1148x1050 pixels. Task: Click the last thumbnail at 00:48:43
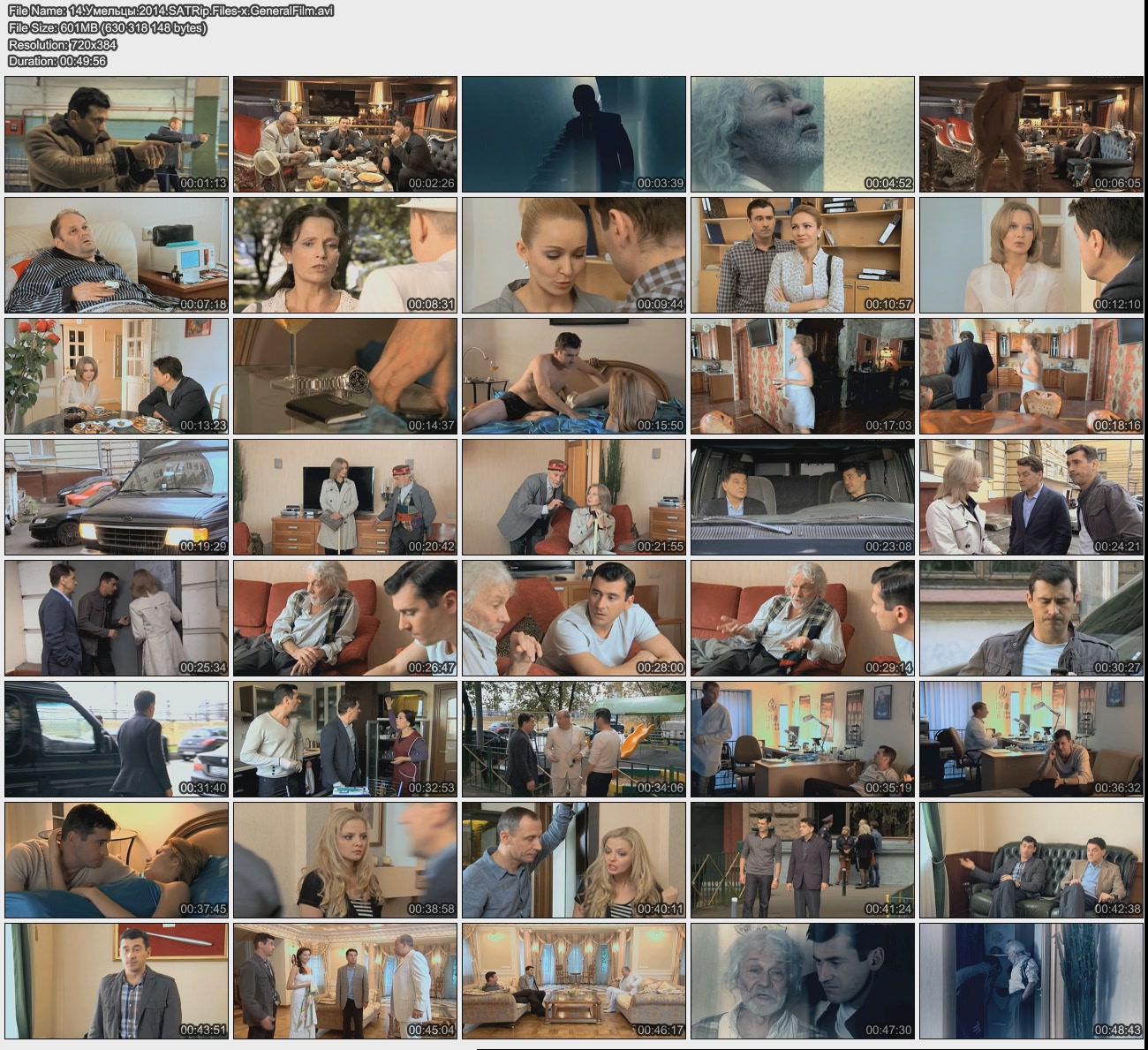(1031, 981)
